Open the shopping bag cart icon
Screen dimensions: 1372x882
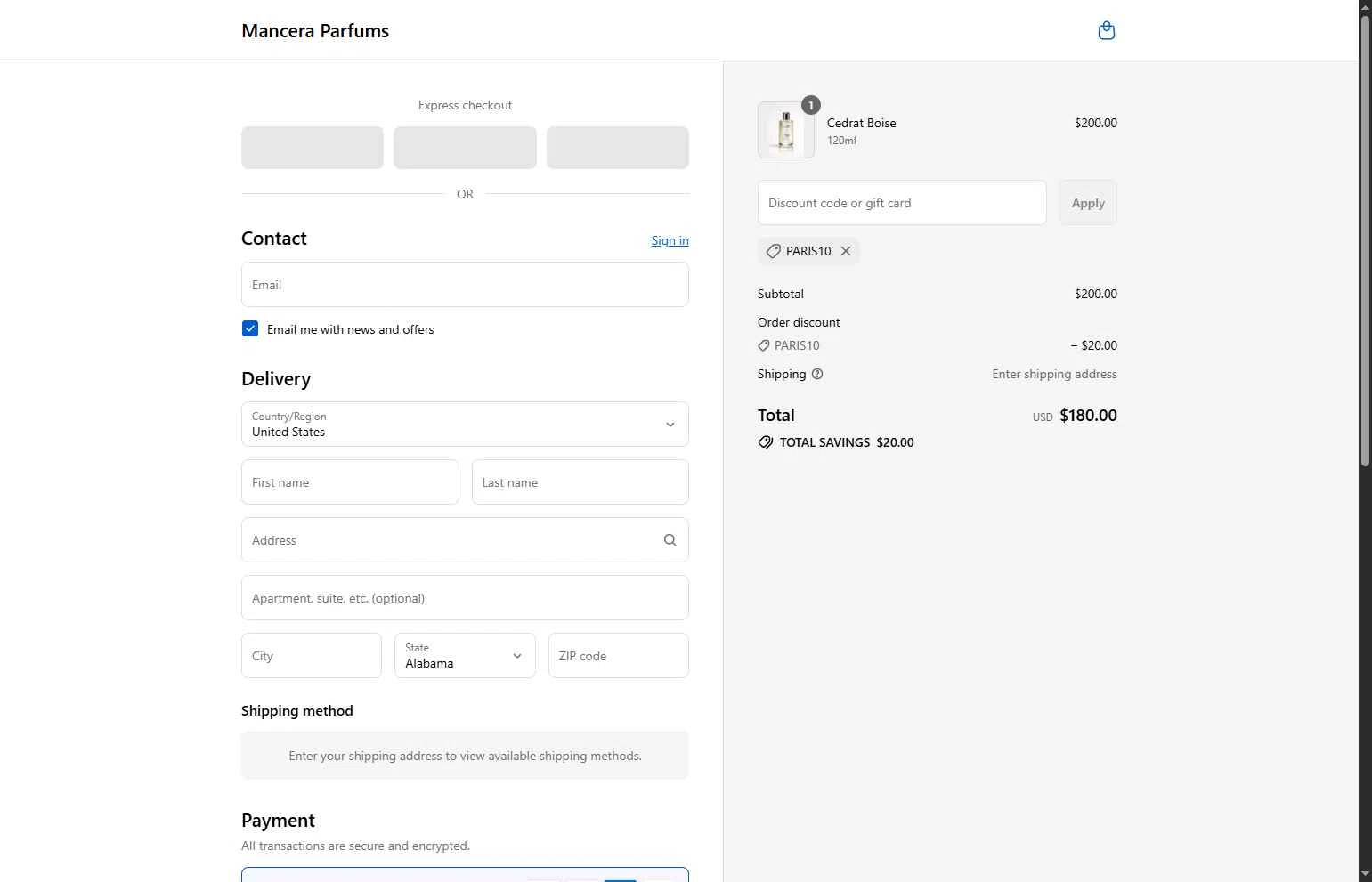(x=1107, y=30)
